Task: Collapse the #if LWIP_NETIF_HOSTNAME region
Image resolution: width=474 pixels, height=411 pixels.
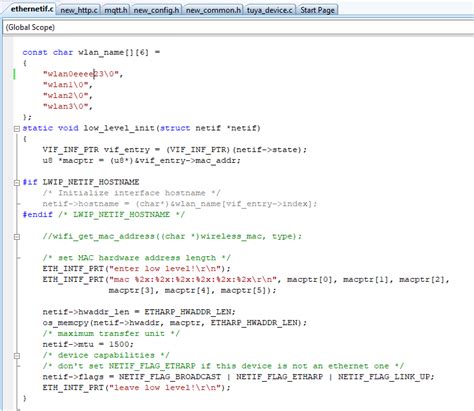Action: pyautogui.click(x=17, y=182)
